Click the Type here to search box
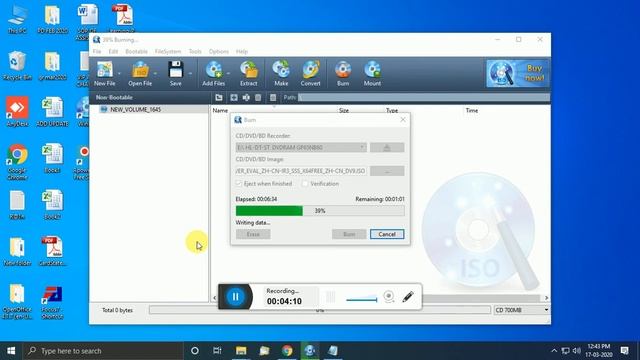 [x=103, y=351]
